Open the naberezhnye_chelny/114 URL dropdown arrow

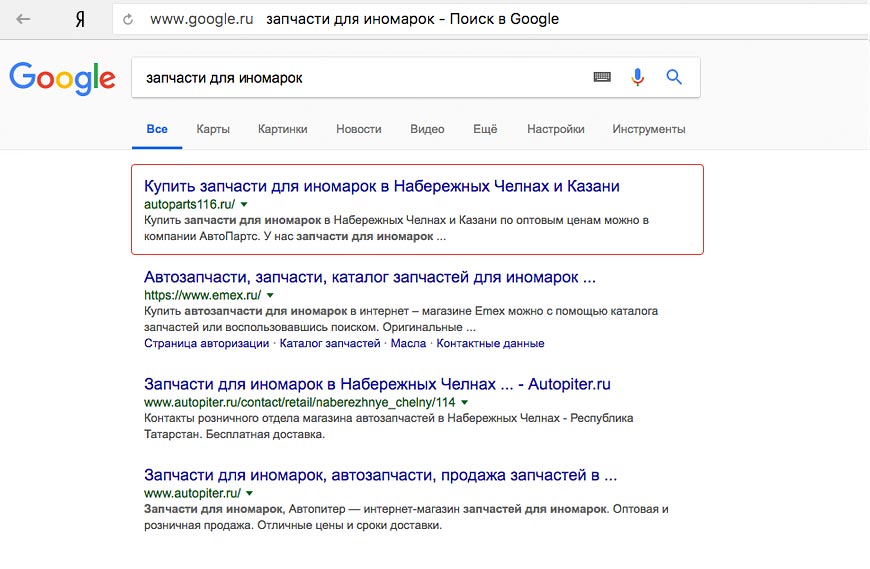467,402
